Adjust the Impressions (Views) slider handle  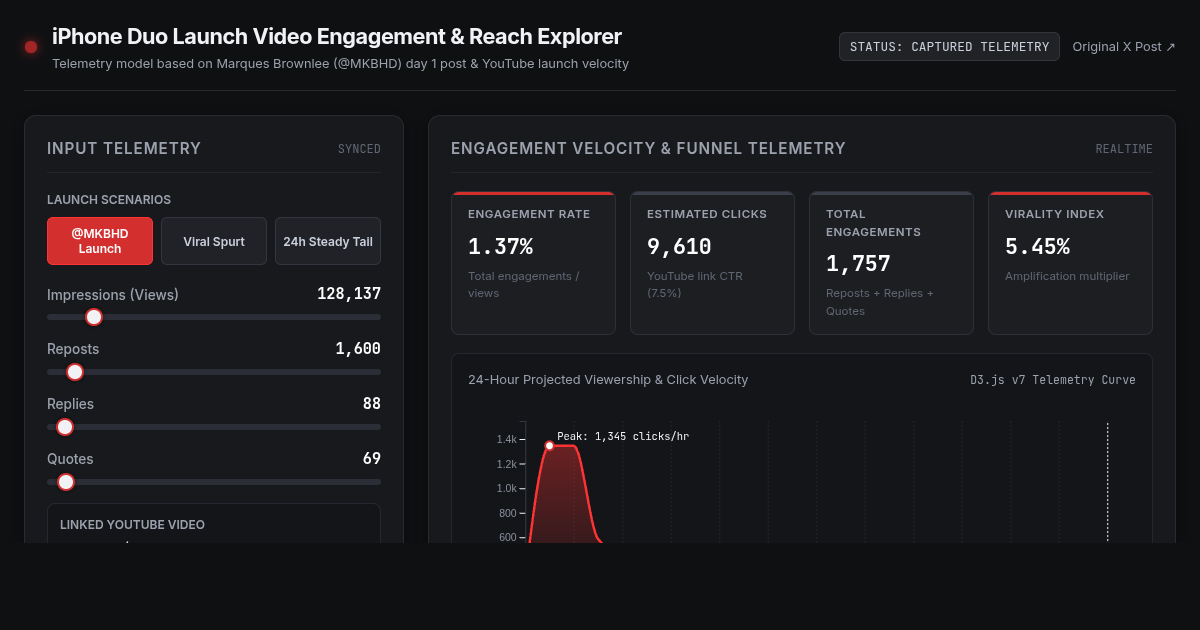tap(94, 317)
